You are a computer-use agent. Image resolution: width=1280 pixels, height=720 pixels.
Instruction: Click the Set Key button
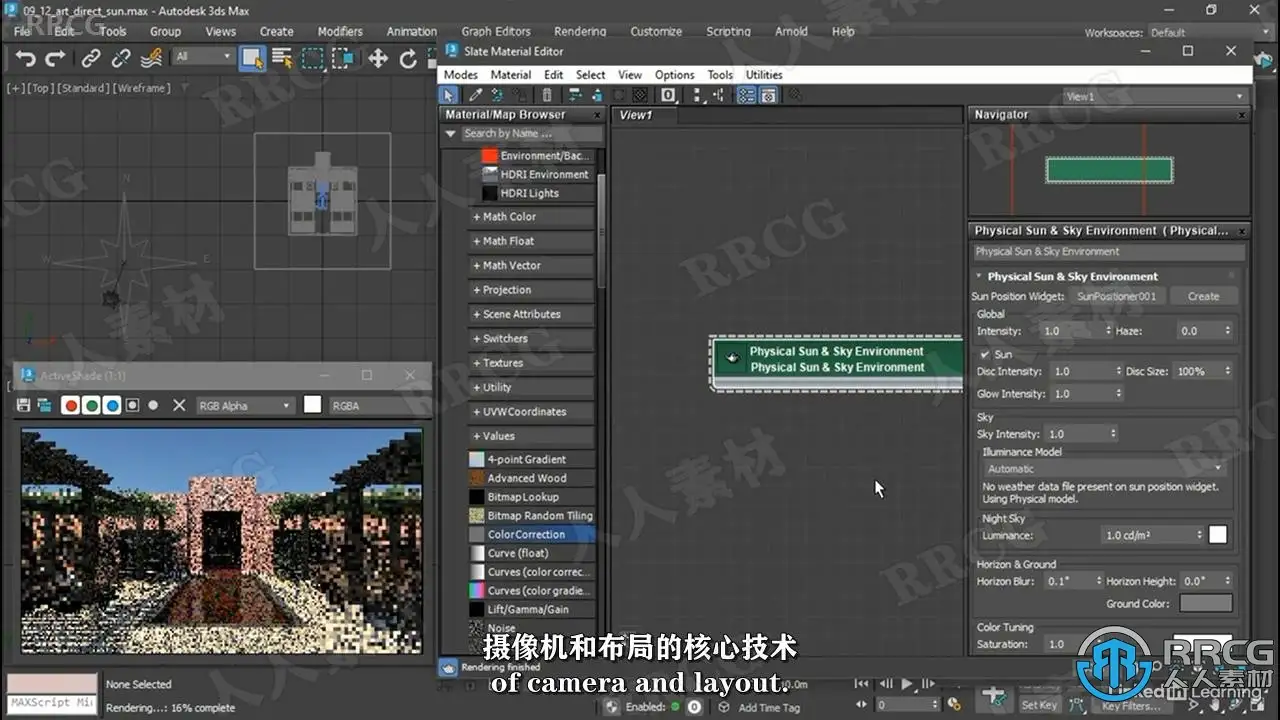click(x=1039, y=705)
